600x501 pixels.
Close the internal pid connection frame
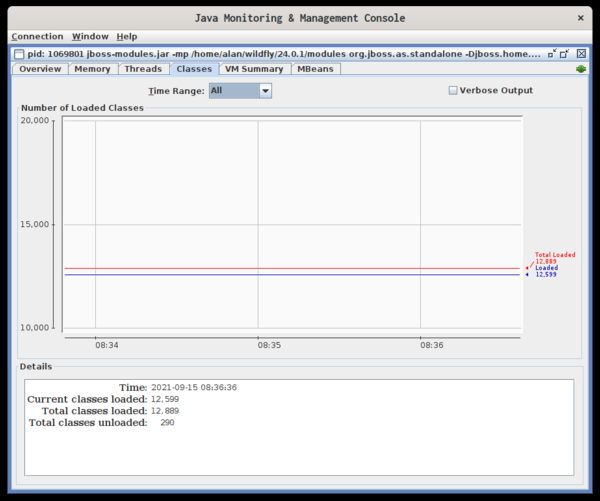[x=581, y=53]
